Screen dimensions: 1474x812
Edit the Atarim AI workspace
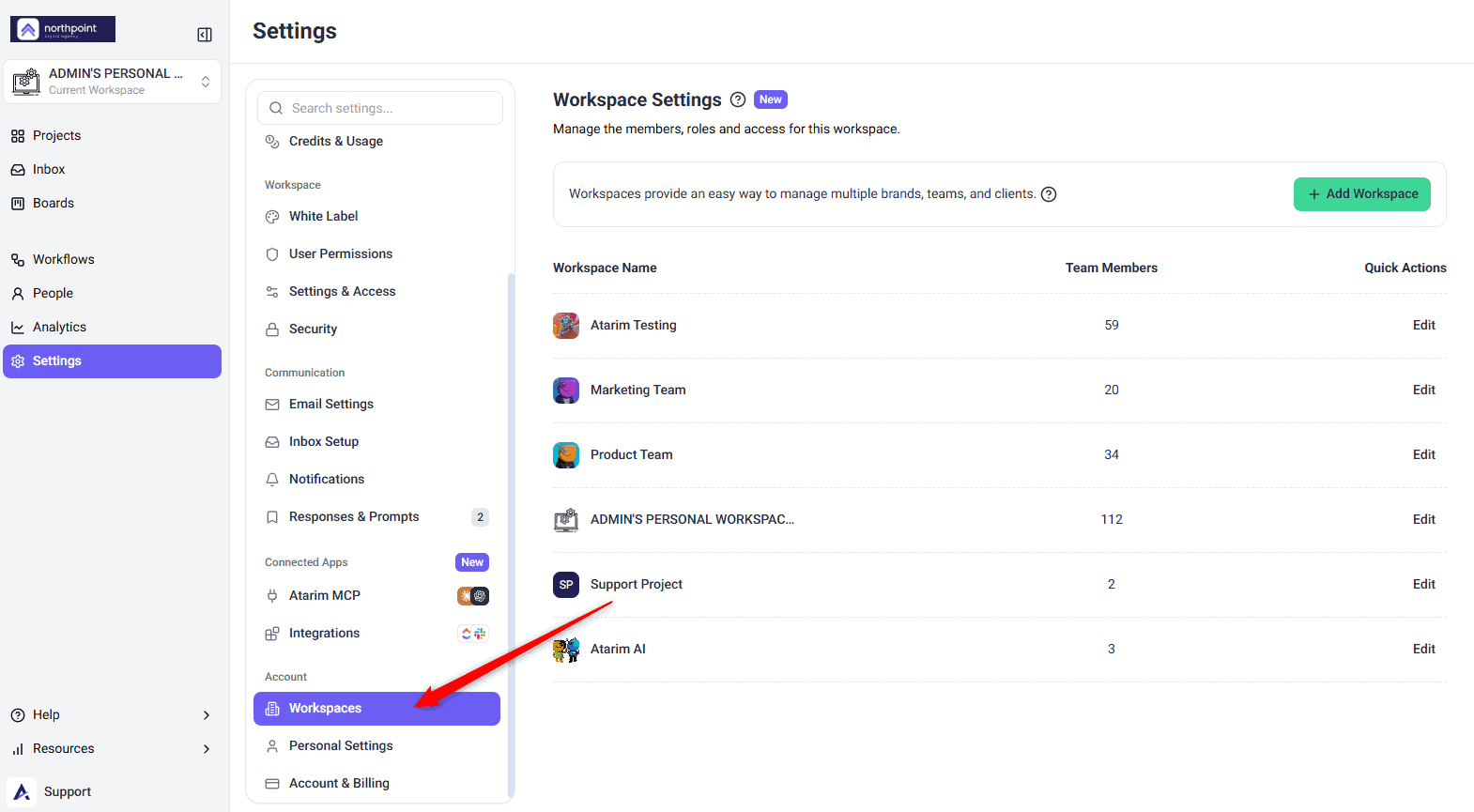tap(1423, 649)
